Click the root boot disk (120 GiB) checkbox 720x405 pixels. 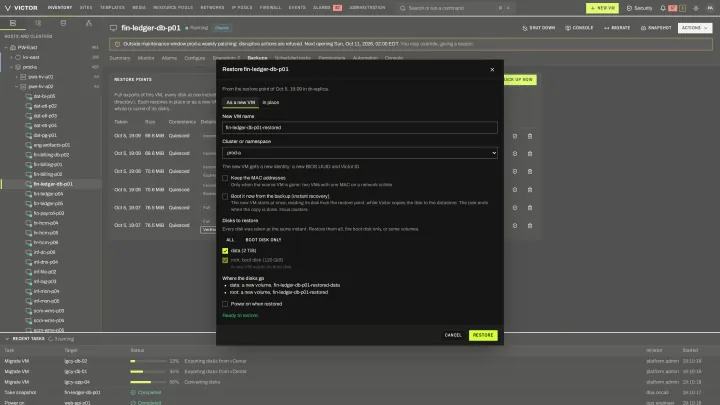pos(225,260)
